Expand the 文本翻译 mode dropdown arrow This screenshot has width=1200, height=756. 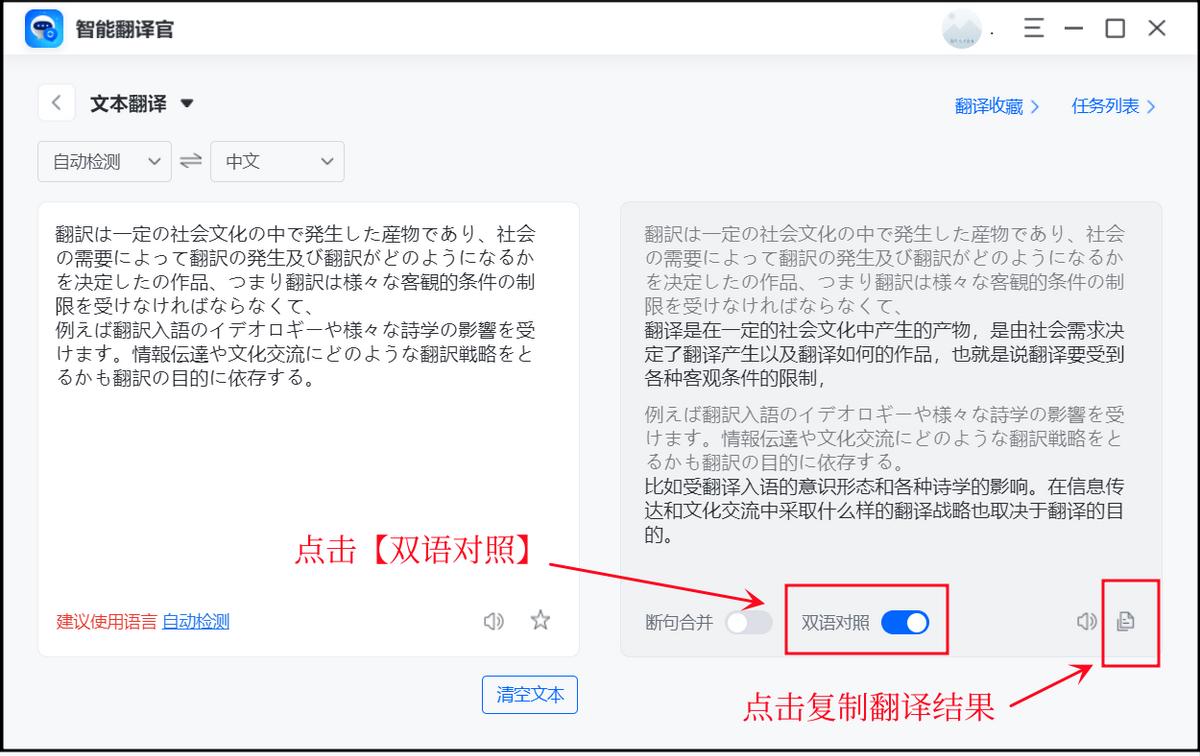187,103
